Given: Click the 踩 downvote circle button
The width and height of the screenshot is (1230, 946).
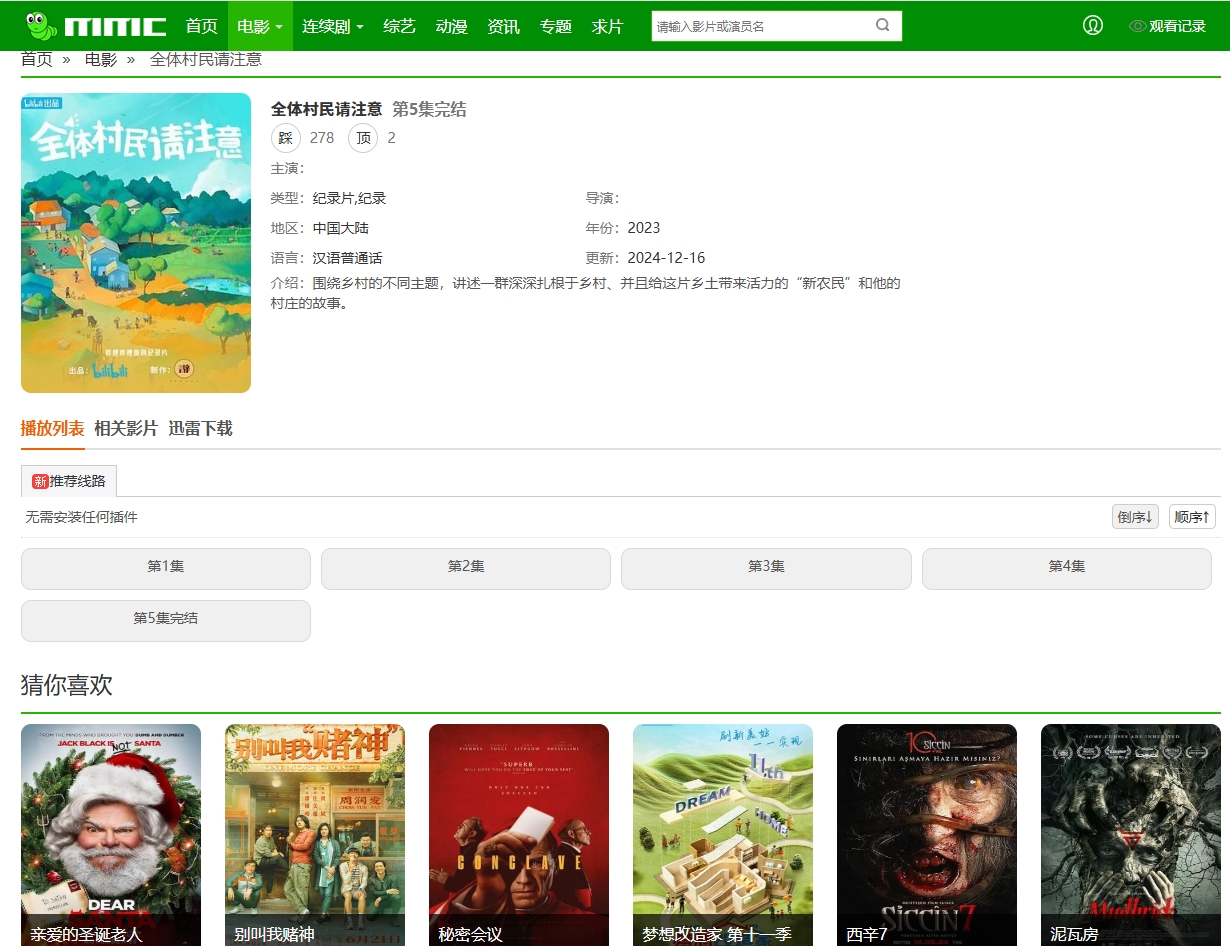Looking at the screenshot, I should click(286, 138).
